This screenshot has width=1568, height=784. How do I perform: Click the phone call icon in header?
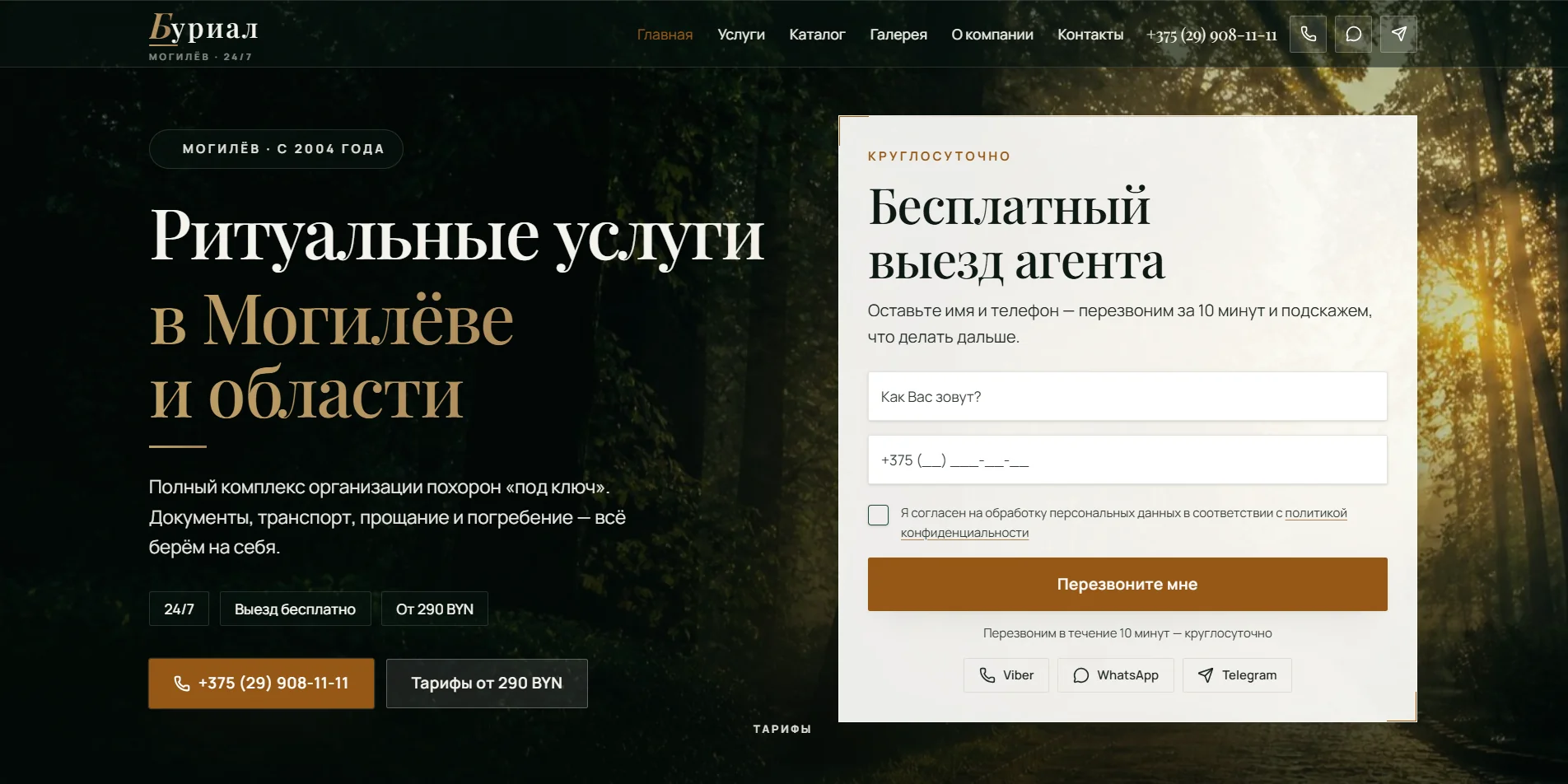click(x=1308, y=34)
